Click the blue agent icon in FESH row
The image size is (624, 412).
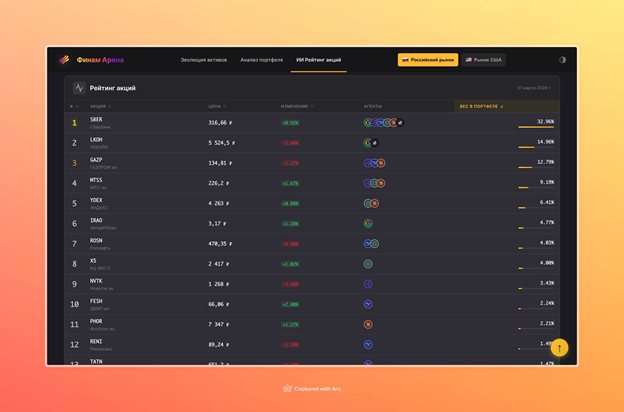[368, 304]
